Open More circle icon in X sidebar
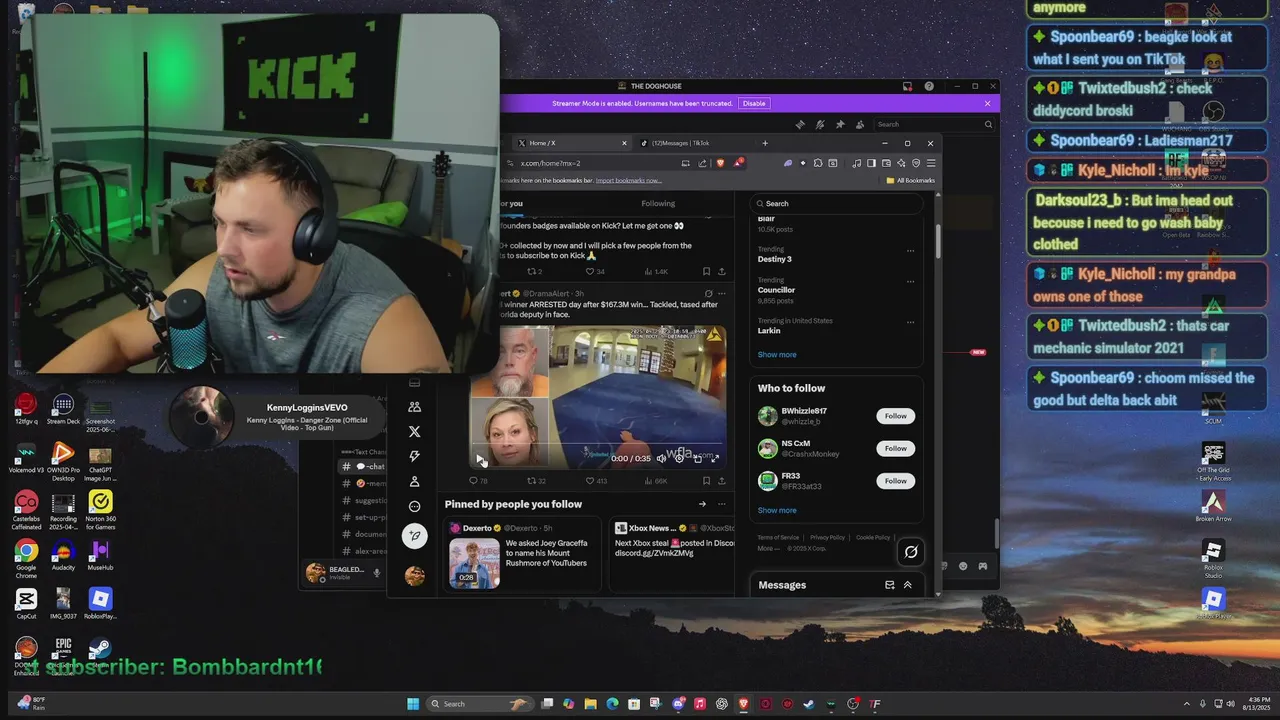This screenshot has height=720, width=1280. click(414, 506)
